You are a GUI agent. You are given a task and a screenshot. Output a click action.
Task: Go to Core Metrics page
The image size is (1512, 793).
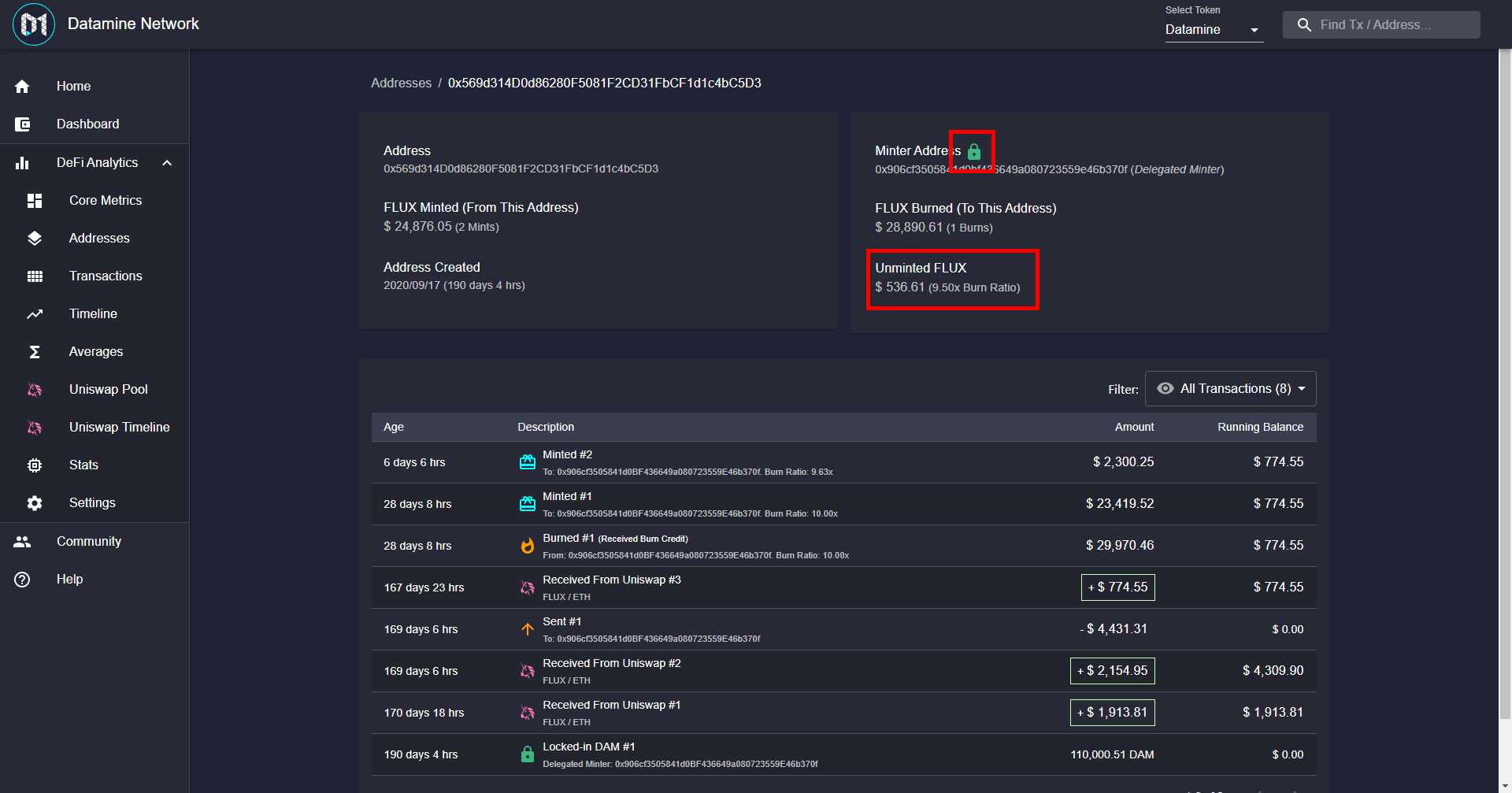pos(94,201)
